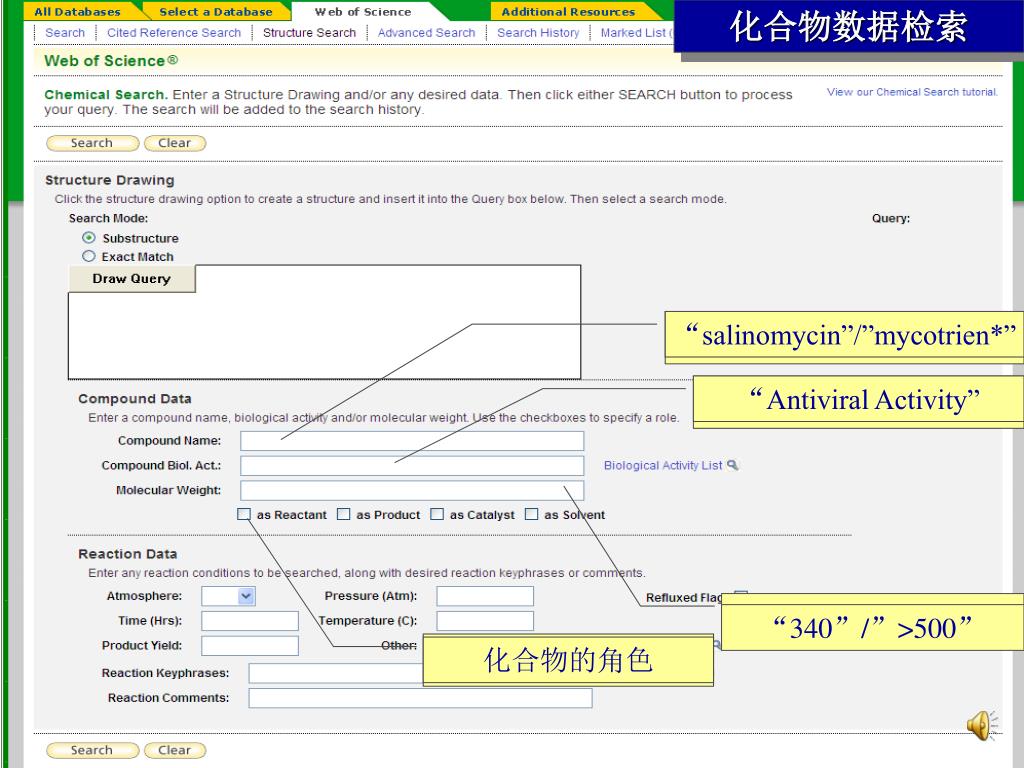Open the Biological Activity List link
Screen dimensions: 1024x768
(x=663, y=465)
